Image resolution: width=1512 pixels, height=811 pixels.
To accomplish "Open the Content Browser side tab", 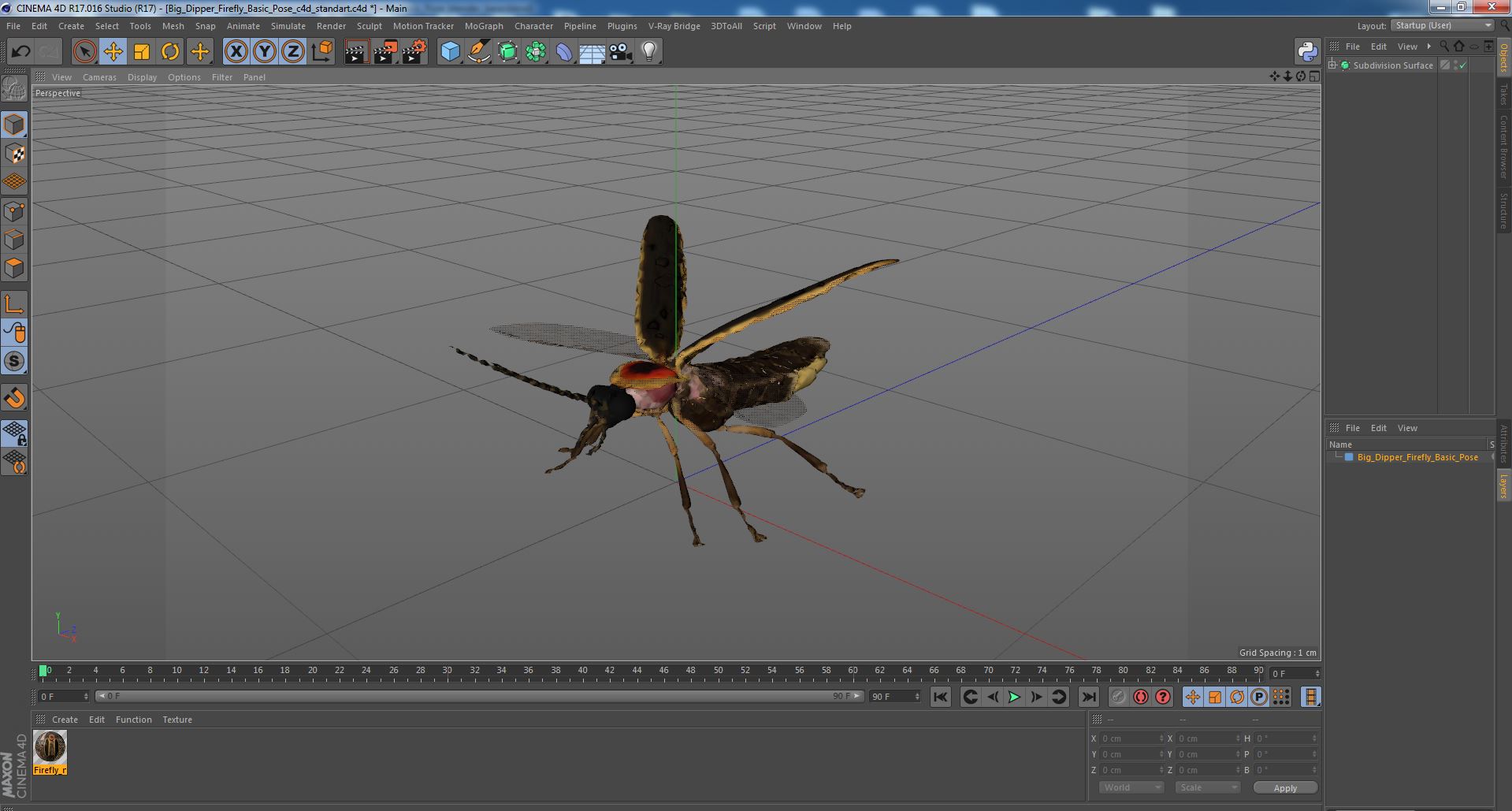I will click(x=1504, y=147).
